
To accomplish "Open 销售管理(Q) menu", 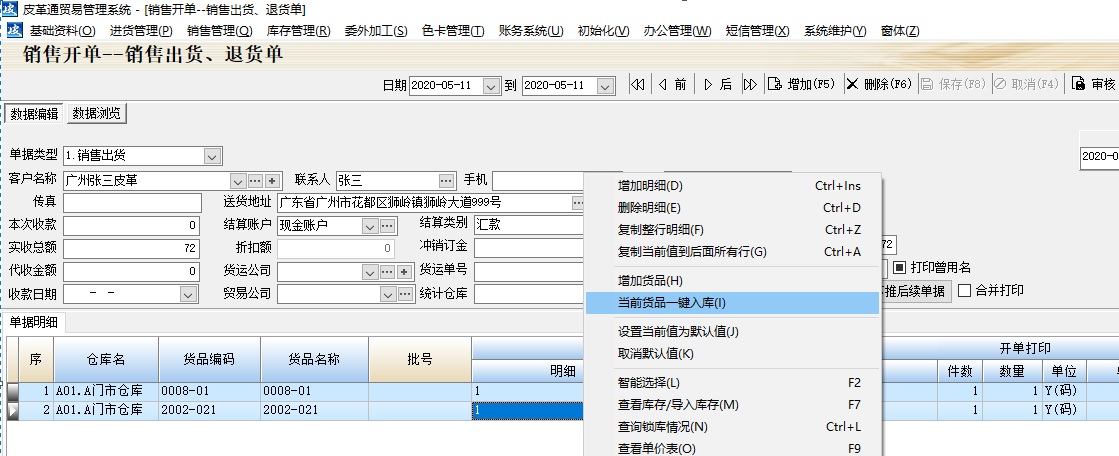I will click(220, 31).
